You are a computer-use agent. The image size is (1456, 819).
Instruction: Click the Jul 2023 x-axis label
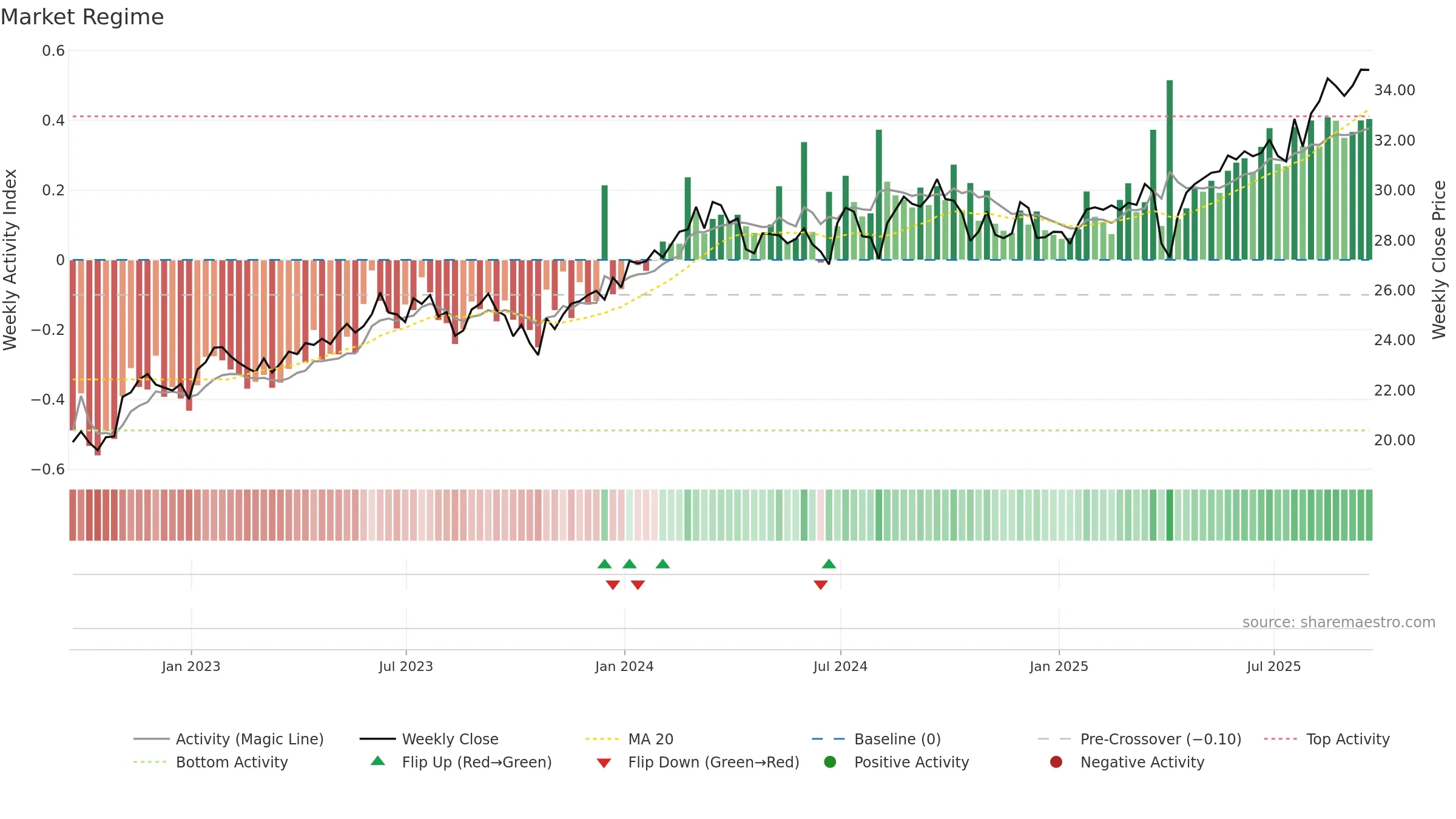pyautogui.click(x=406, y=667)
